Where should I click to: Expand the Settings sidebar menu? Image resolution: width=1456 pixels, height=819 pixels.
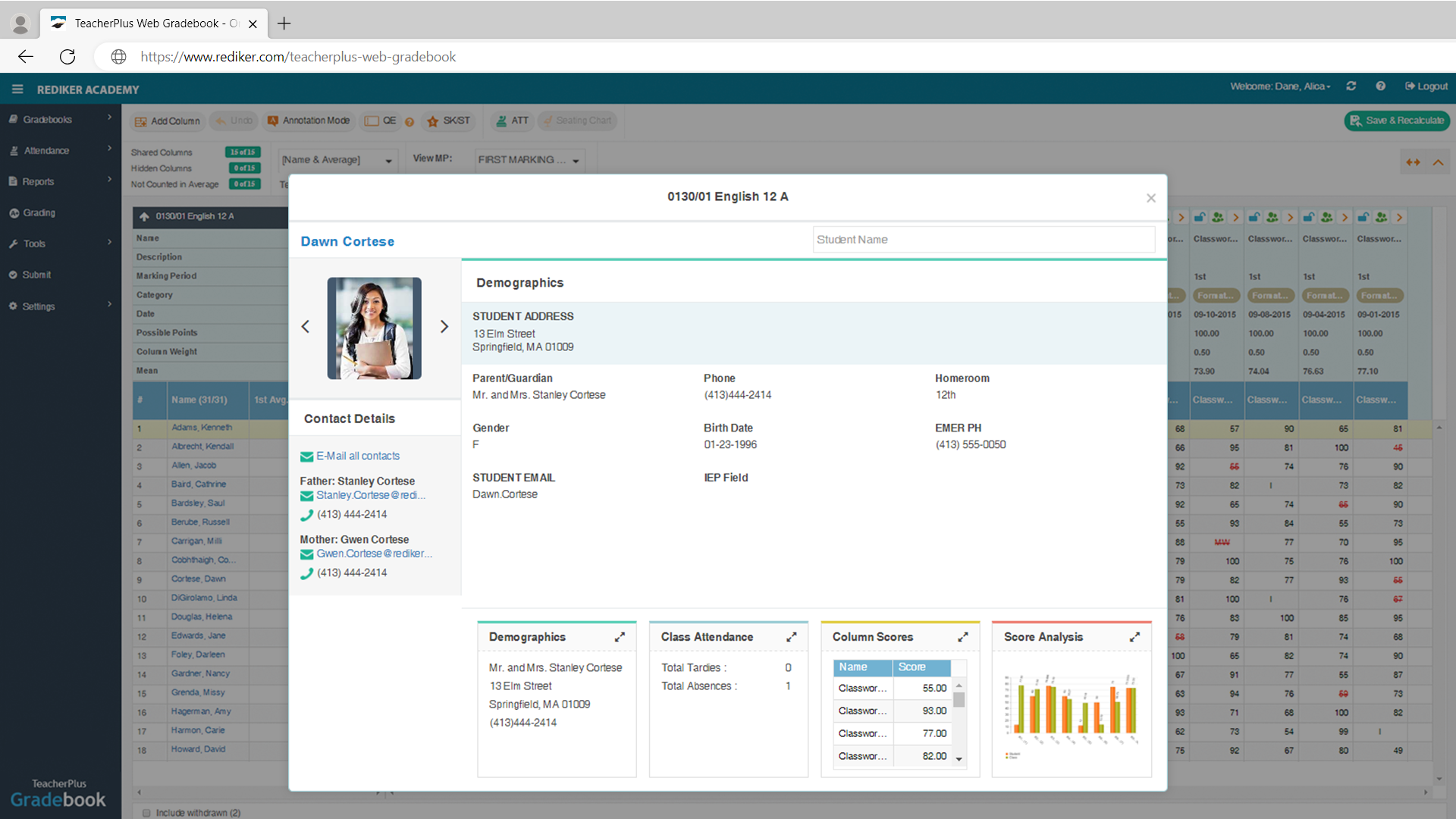point(61,306)
